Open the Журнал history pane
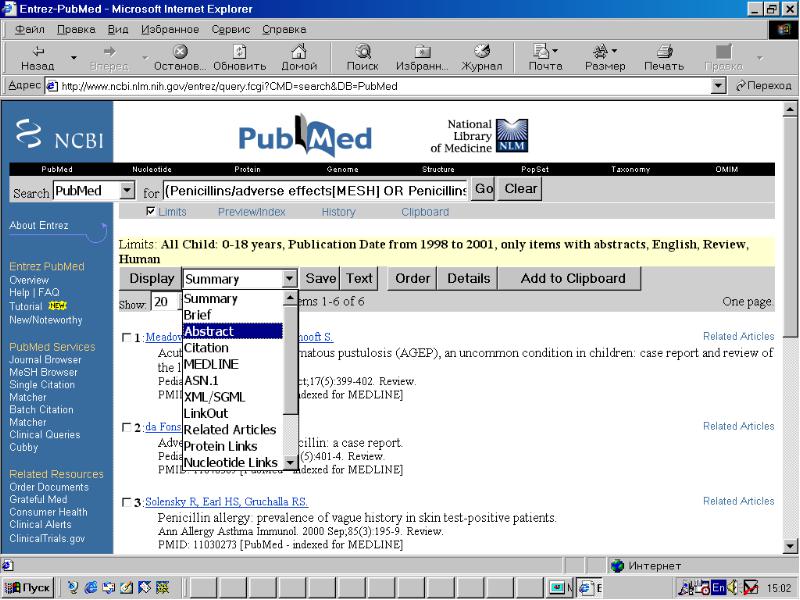This screenshot has width=800, height=600. click(x=482, y=58)
